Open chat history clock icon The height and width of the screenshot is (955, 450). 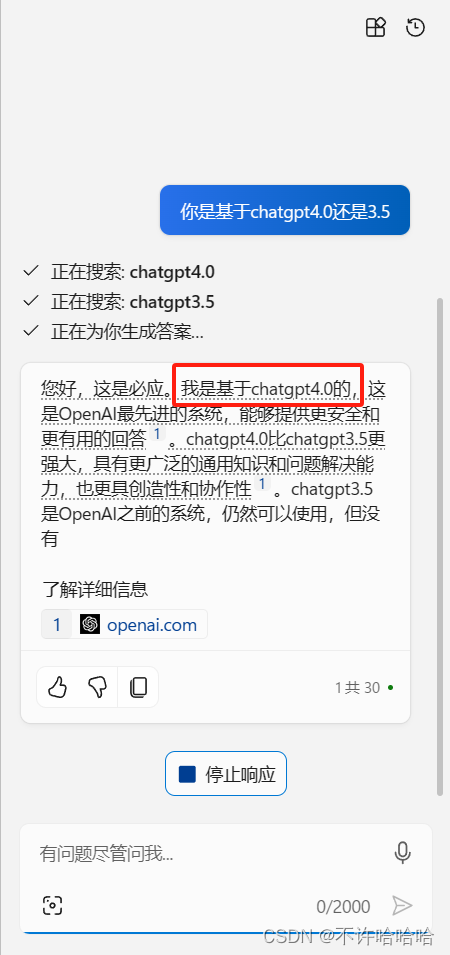pos(415,27)
